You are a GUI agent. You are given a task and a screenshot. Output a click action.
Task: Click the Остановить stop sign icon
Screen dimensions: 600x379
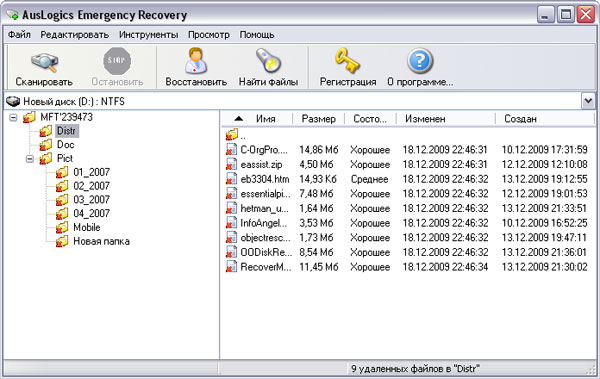[x=117, y=61]
